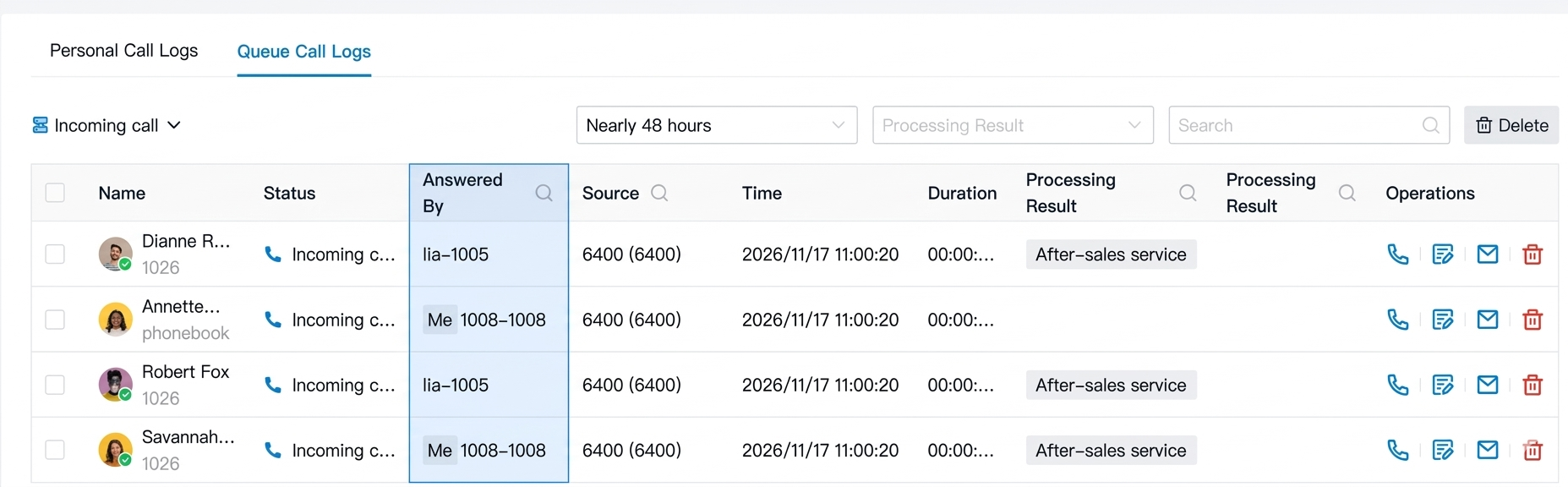Switch to Queue Call Logs tab
Viewport: 1568px width, 487px height.
[x=304, y=52]
